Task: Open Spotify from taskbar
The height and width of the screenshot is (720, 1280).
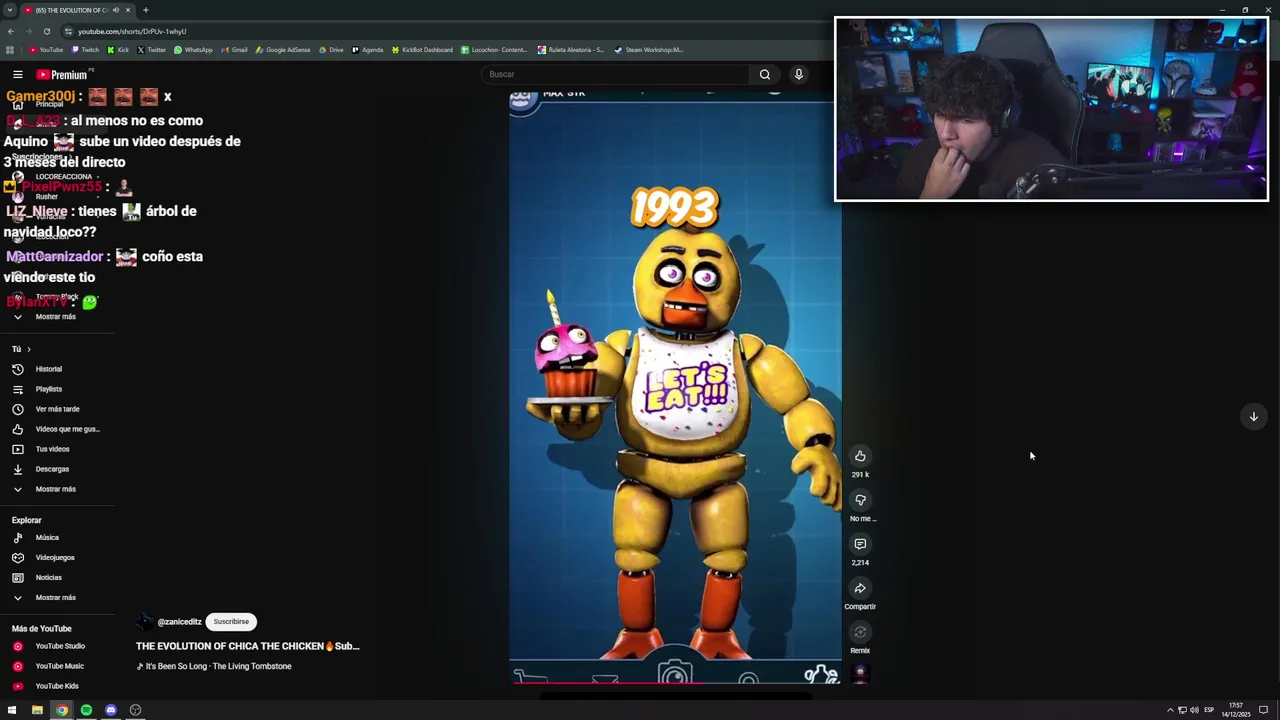Action: tap(86, 710)
